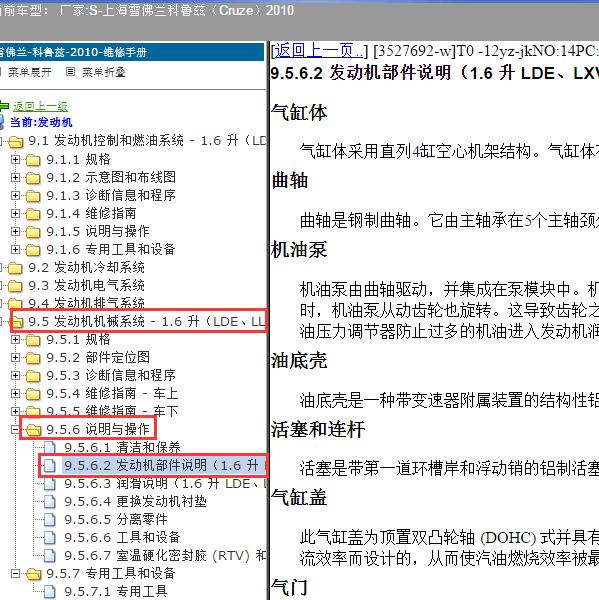Click folder icon of 9.1.2 示意图和布线图
Screen dimensions: 599x600
(33, 178)
